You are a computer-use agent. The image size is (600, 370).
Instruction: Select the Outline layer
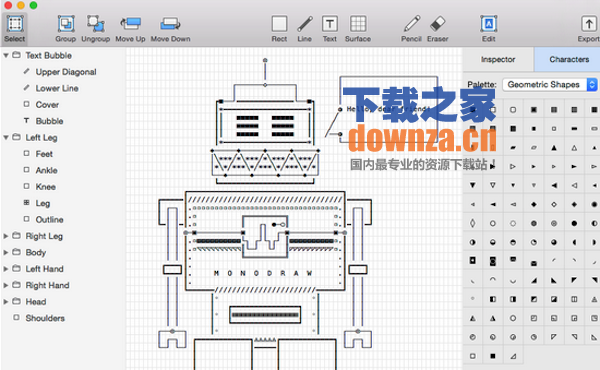pyautogui.click(x=49, y=220)
